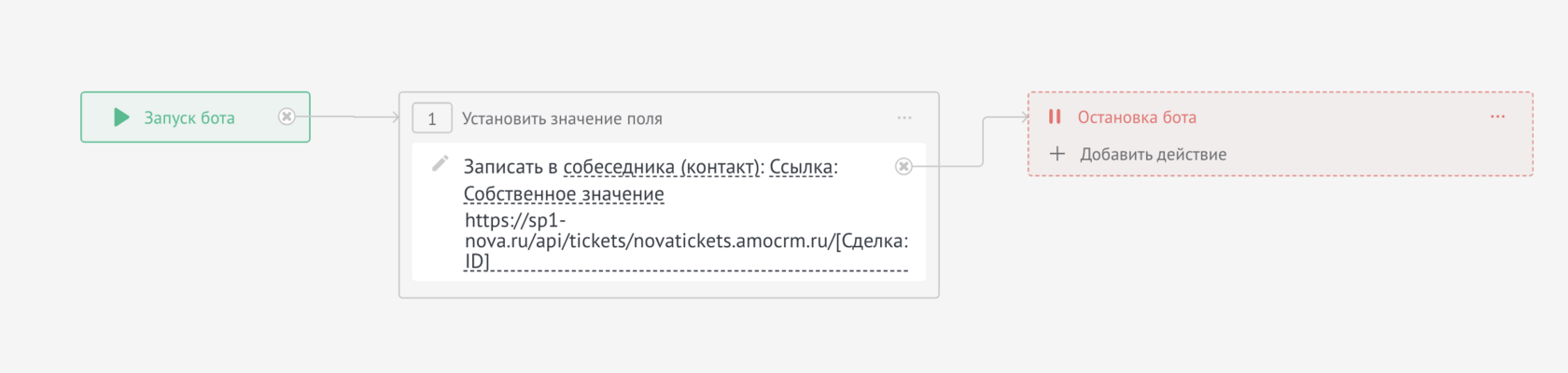Screen dimensions: 1568x373
Task: Open the собеседника (контакт) entity selector
Action: [x=662, y=167]
